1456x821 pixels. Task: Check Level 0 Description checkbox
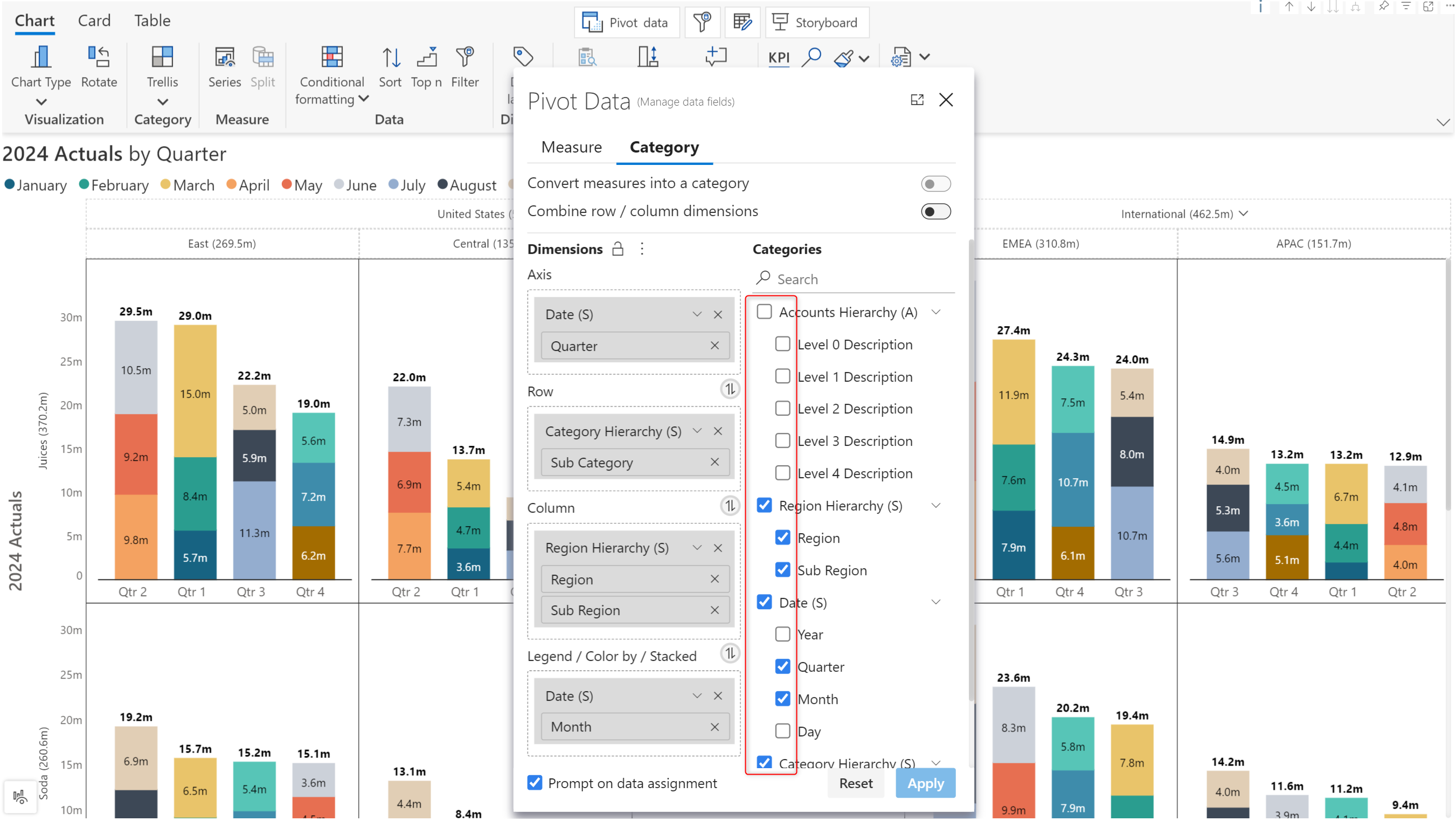782,344
